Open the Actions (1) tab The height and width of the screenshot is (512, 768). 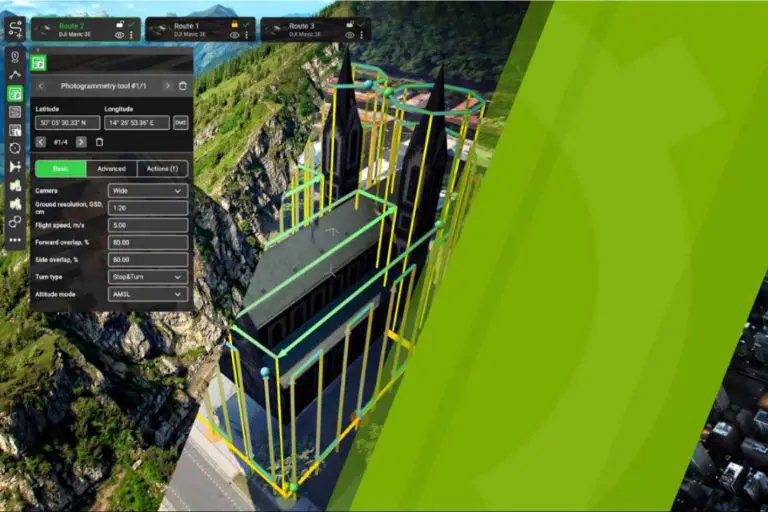click(x=162, y=168)
